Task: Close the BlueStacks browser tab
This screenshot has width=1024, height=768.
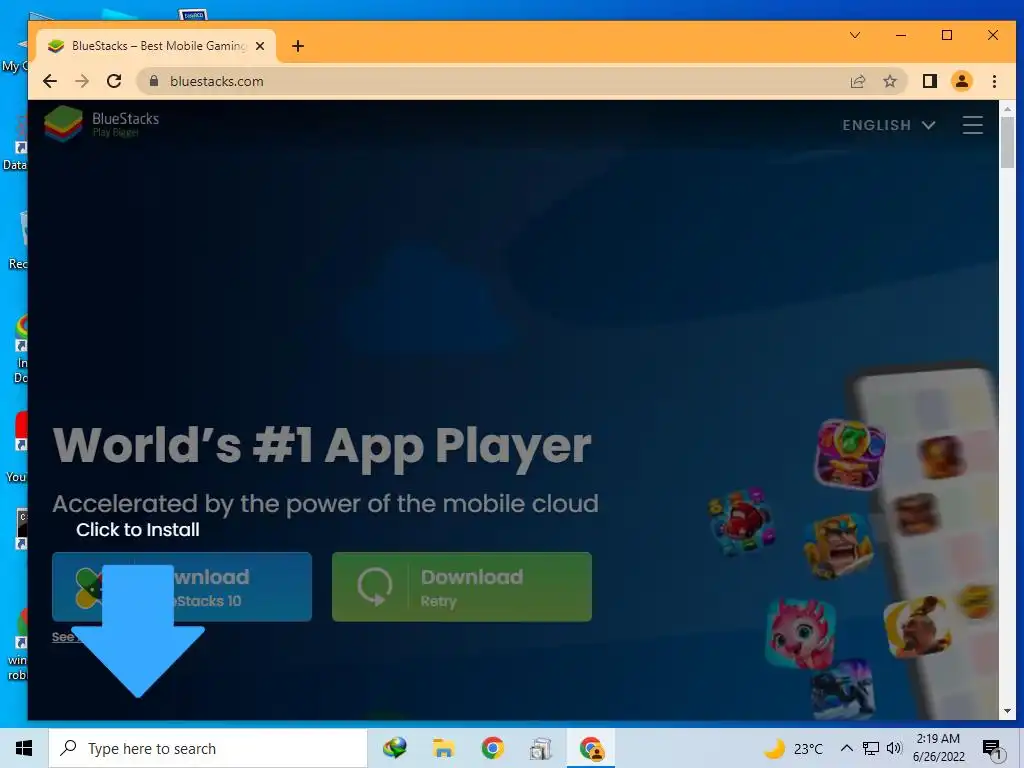Action: tap(260, 46)
